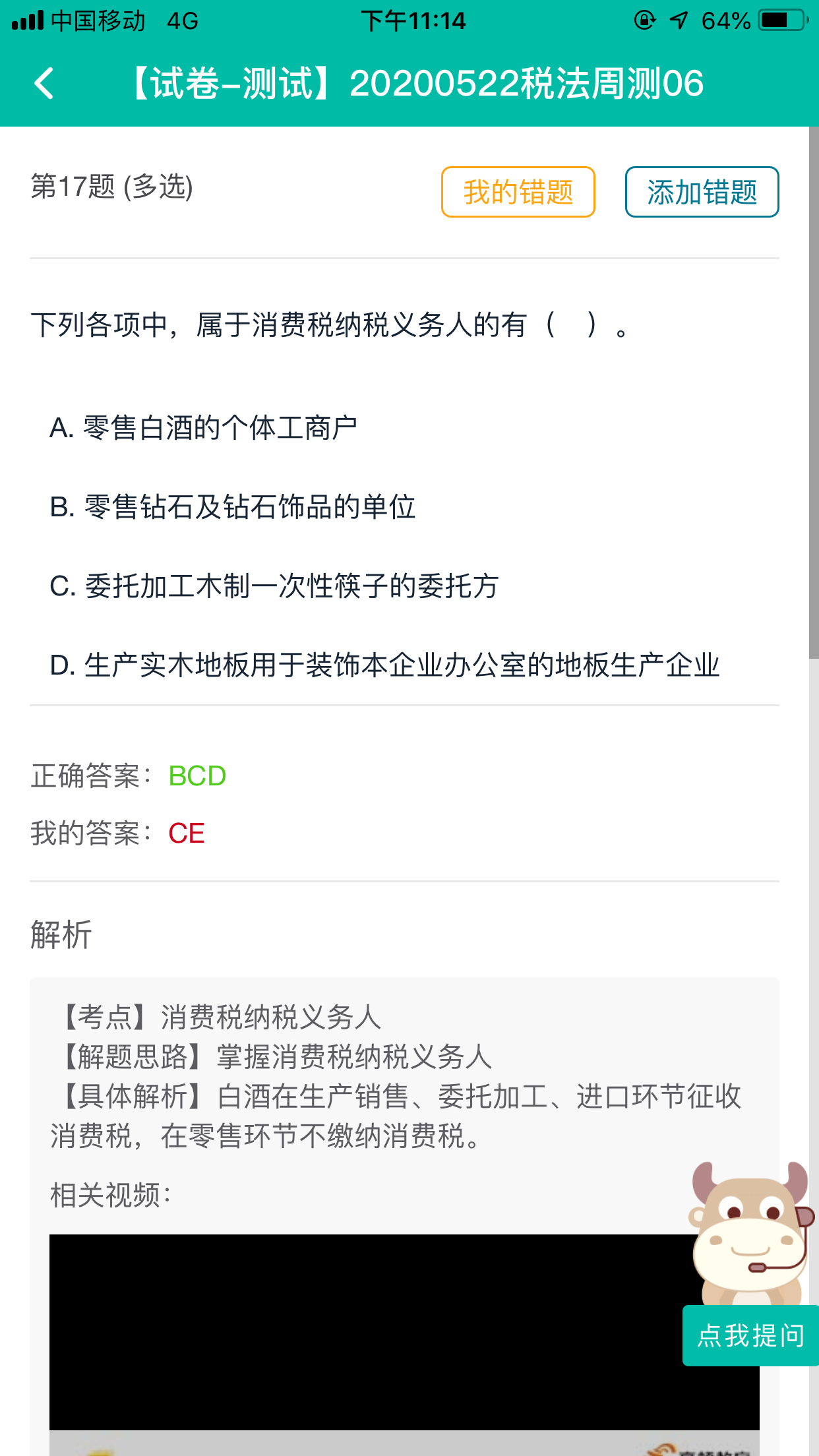Tap the status bar time 下午11:14
Screen dimensions: 819x1456
pos(413,21)
